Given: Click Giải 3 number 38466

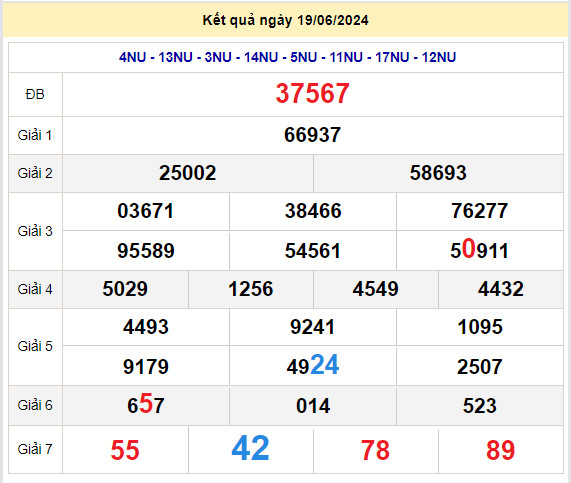Looking at the screenshot, I should [313, 211].
